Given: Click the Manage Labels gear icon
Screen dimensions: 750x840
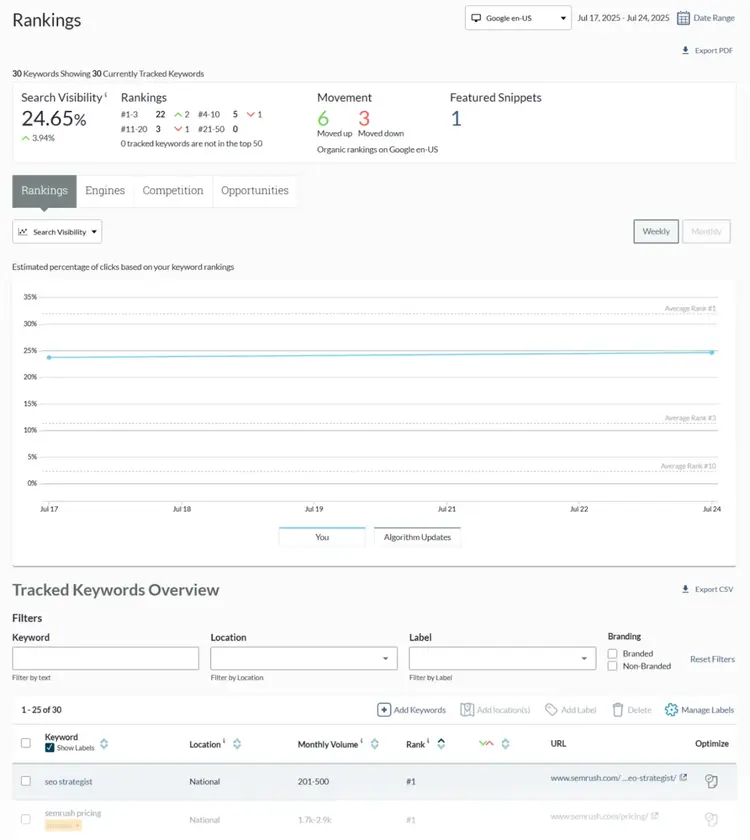Looking at the screenshot, I should [x=671, y=710].
